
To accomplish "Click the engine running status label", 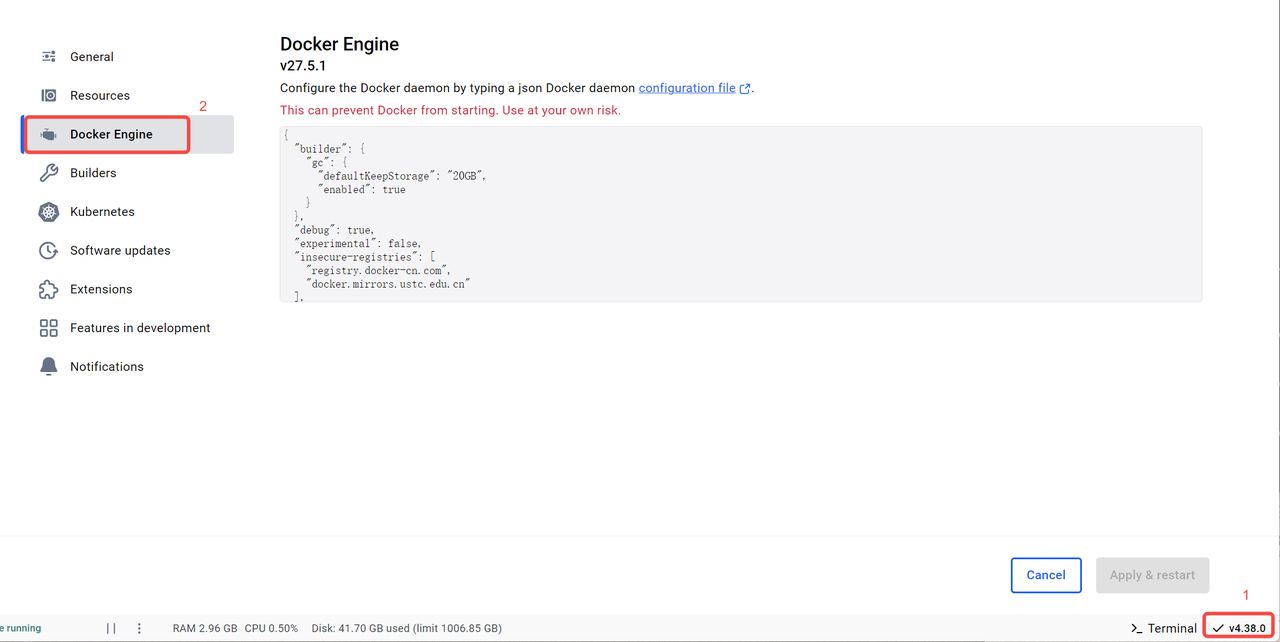I will (21, 628).
